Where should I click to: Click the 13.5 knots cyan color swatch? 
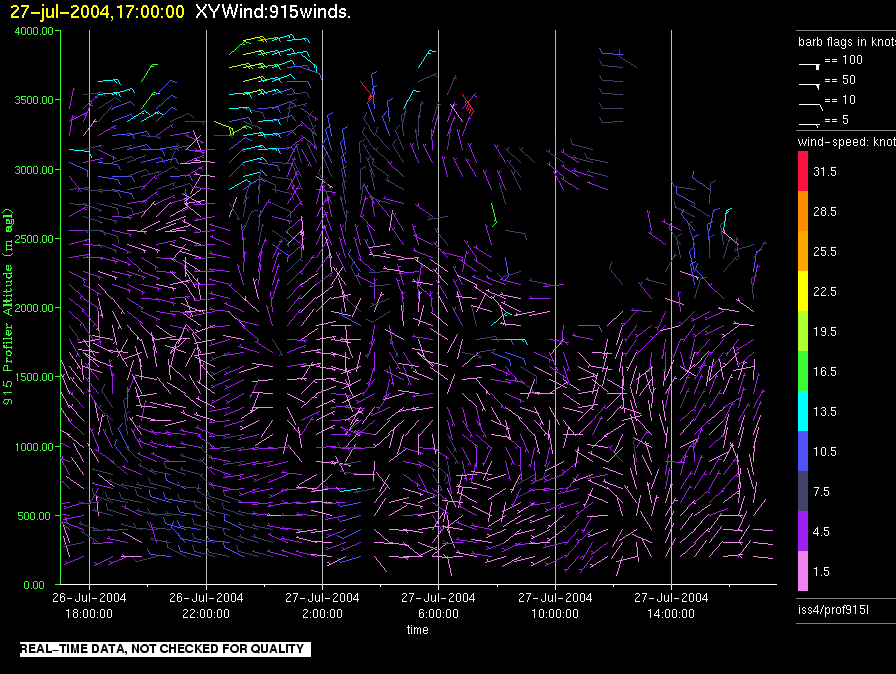tap(803, 411)
